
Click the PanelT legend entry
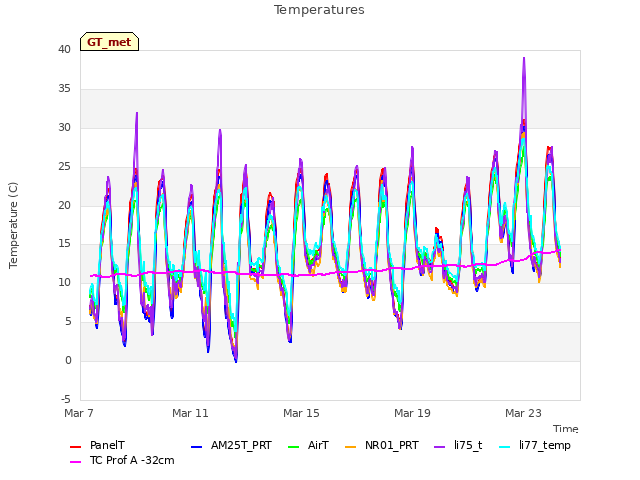pyautogui.click(x=97, y=445)
